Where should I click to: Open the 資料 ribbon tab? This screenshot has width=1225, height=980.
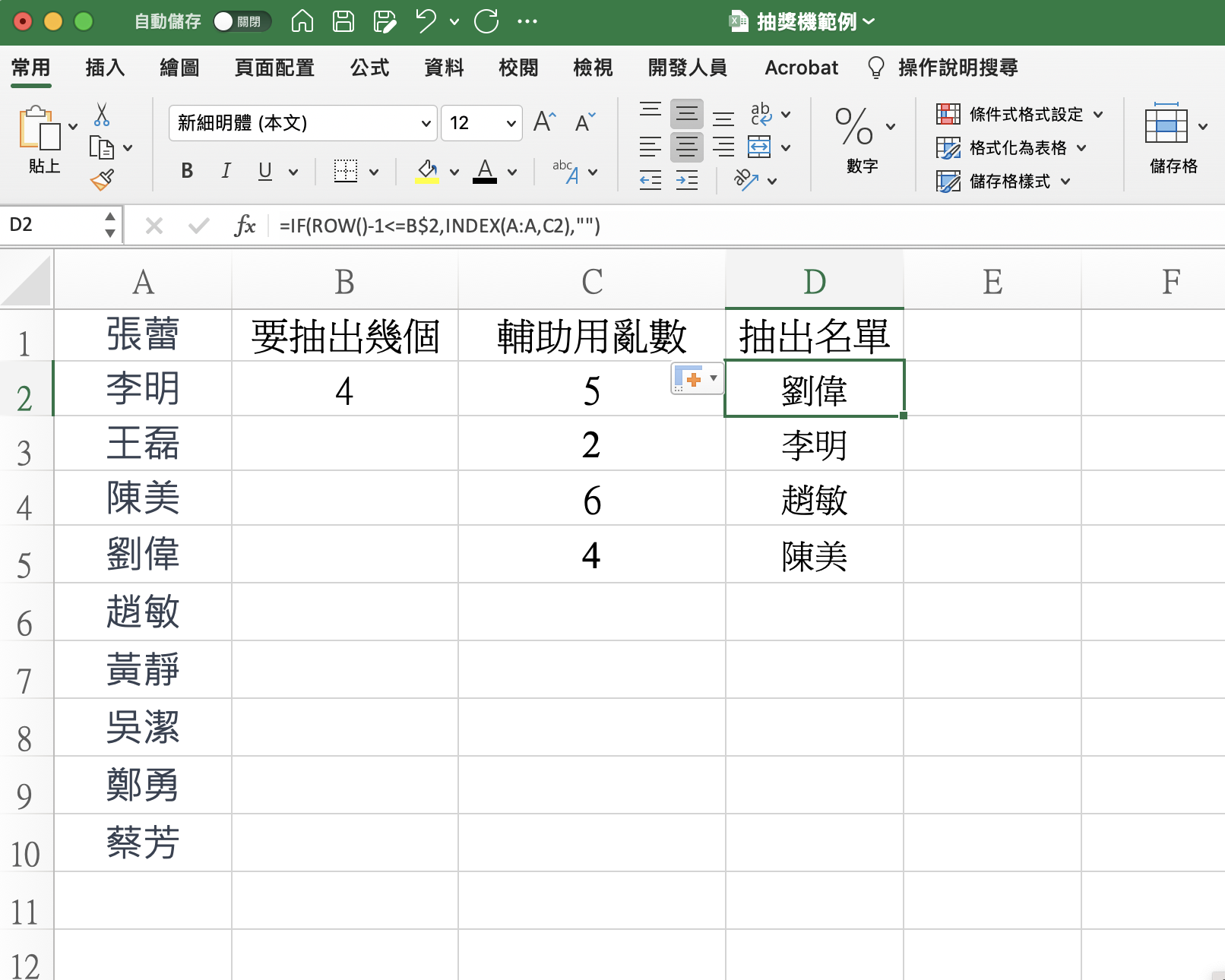[x=444, y=68]
